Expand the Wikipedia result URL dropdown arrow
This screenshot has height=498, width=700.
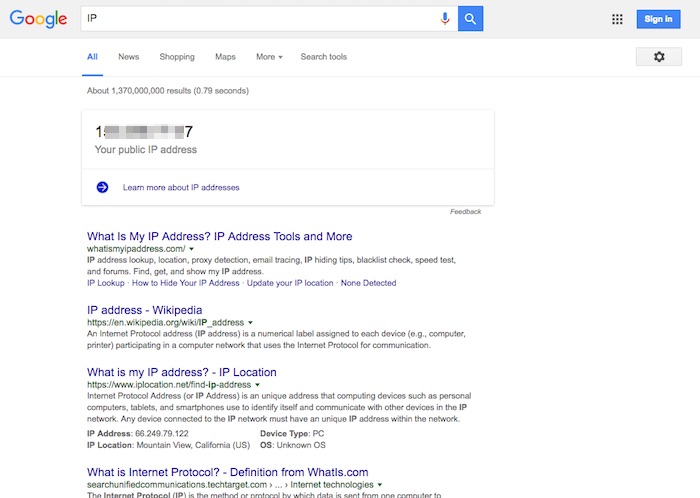pyautogui.click(x=250, y=324)
